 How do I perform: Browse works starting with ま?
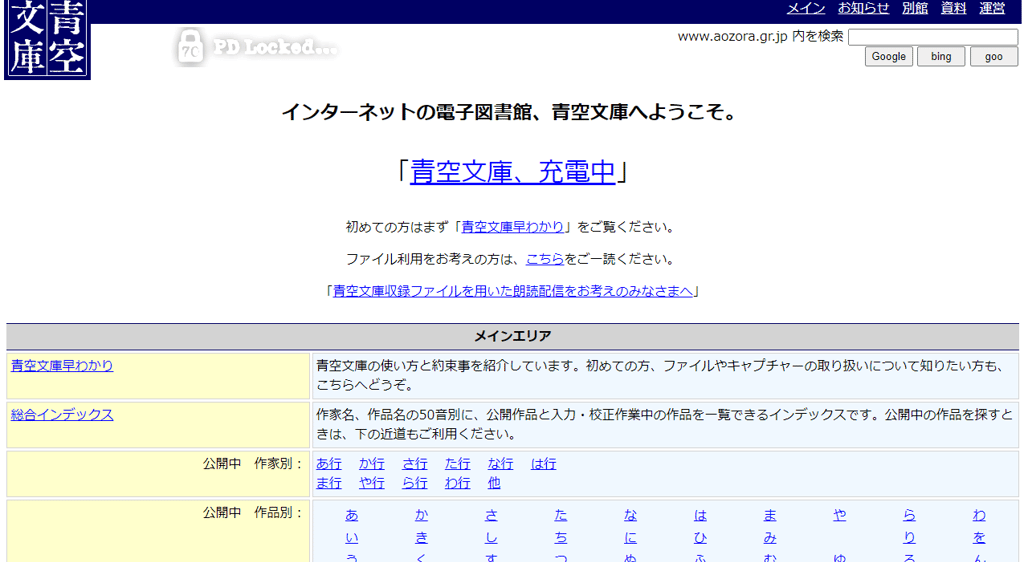[x=770, y=515]
